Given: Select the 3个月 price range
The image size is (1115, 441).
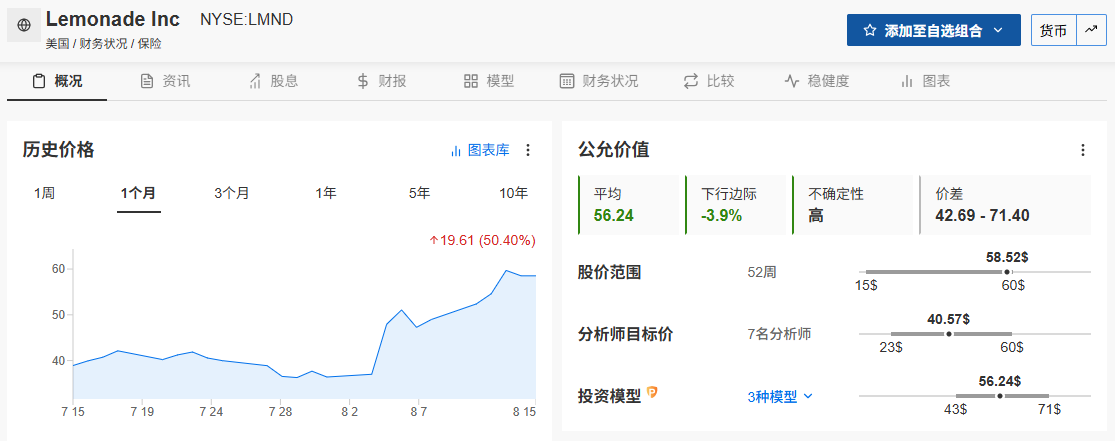Looking at the screenshot, I should point(232,193).
